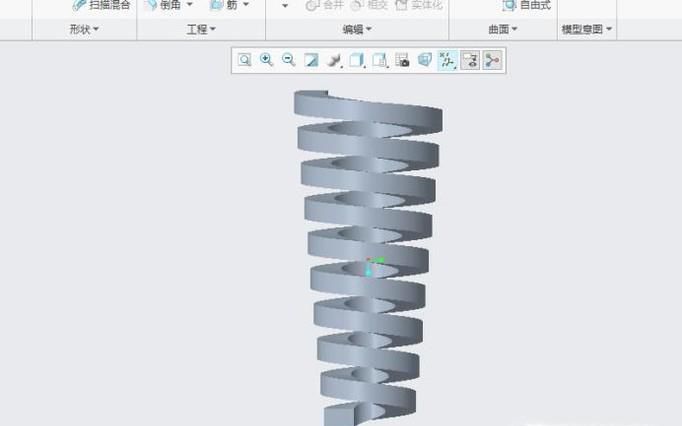Click the rendering appearance sphere icon
682x426 pixels.
click(x=335, y=60)
